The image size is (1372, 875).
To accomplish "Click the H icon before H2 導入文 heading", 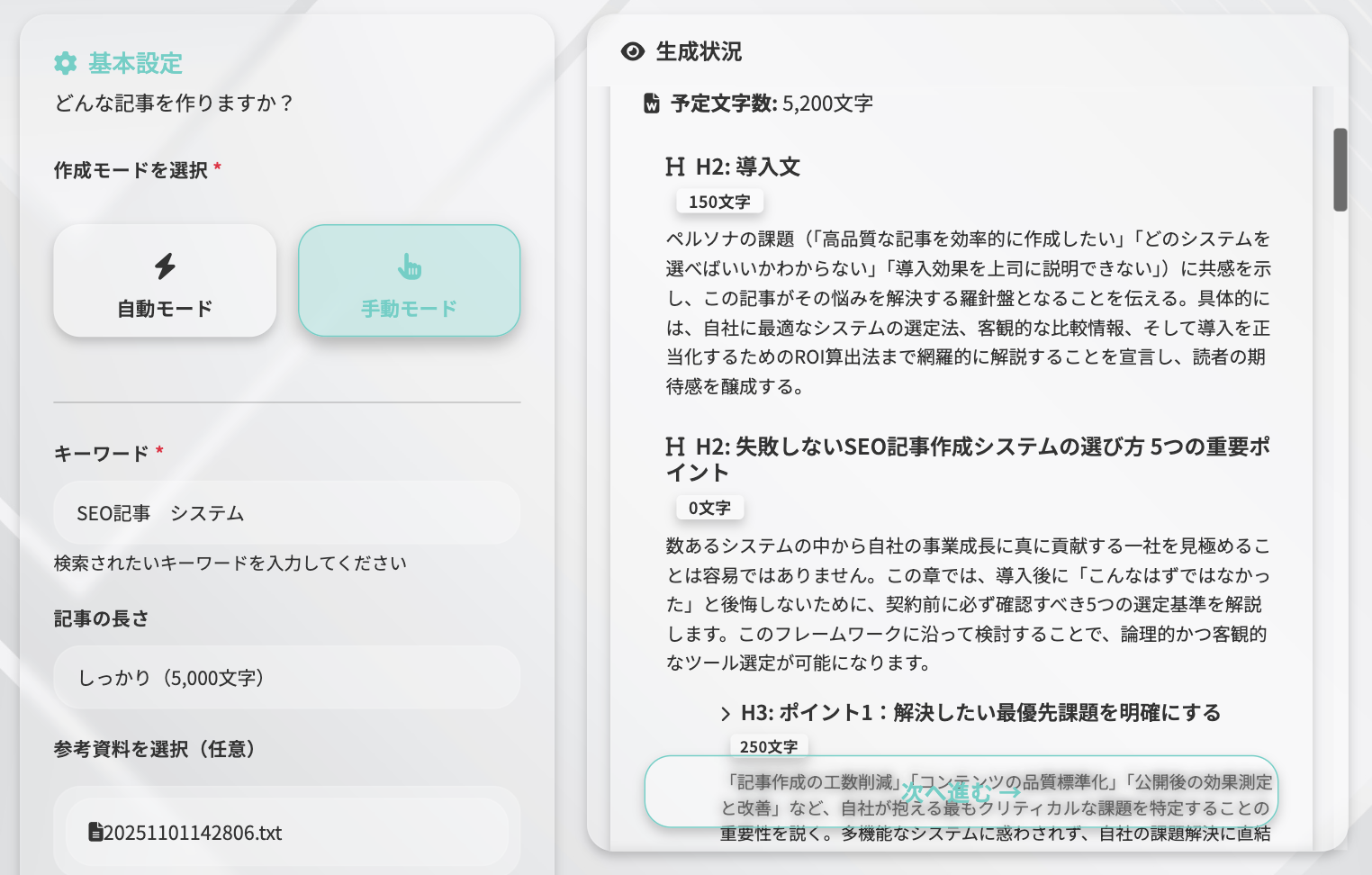I will (672, 167).
